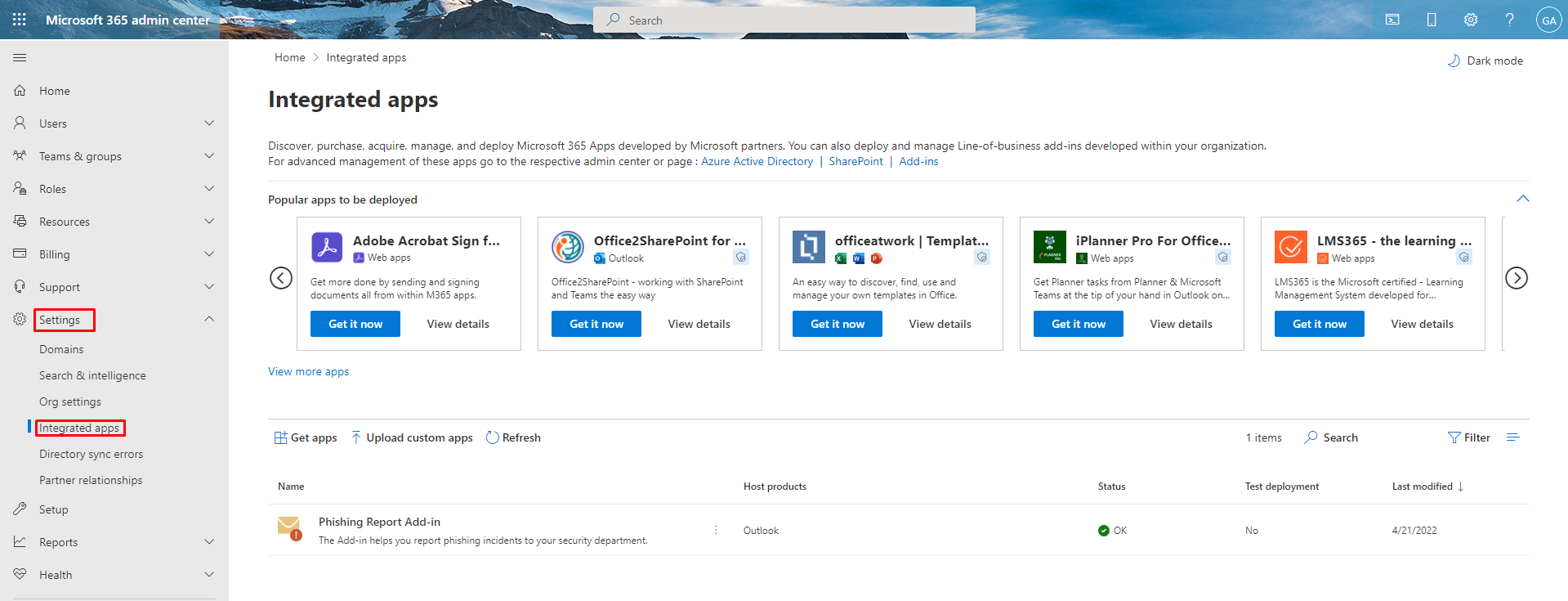
Task: Collapse the navigation menu hamburger icon
Action: pyautogui.click(x=20, y=58)
